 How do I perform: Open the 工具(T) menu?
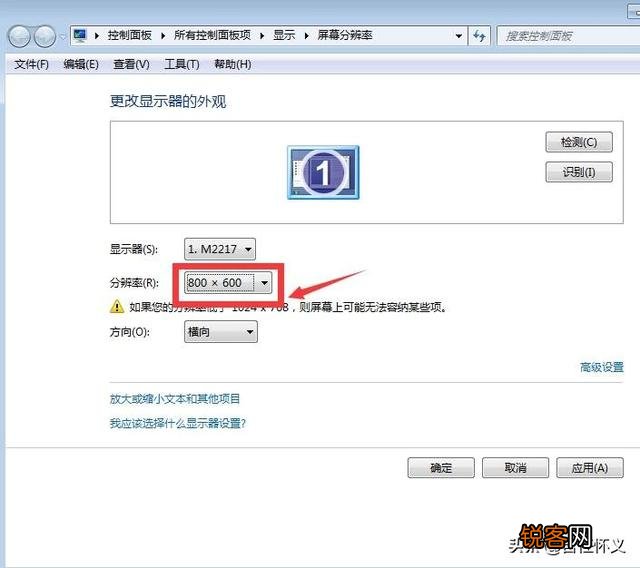click(182, 64)
